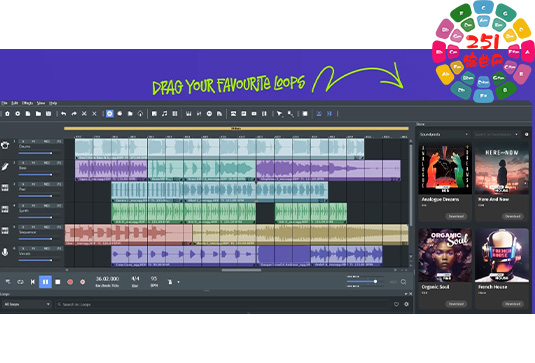
Task: Select the mouse pointer tool in the toolbar
Action: (279, 114)
